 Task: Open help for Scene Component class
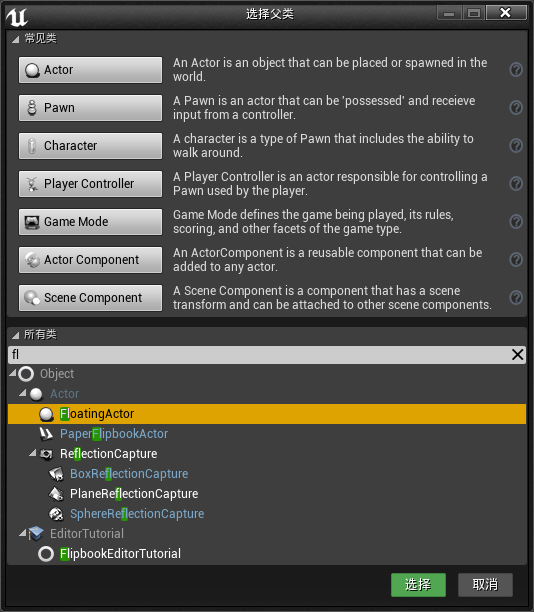516,297
